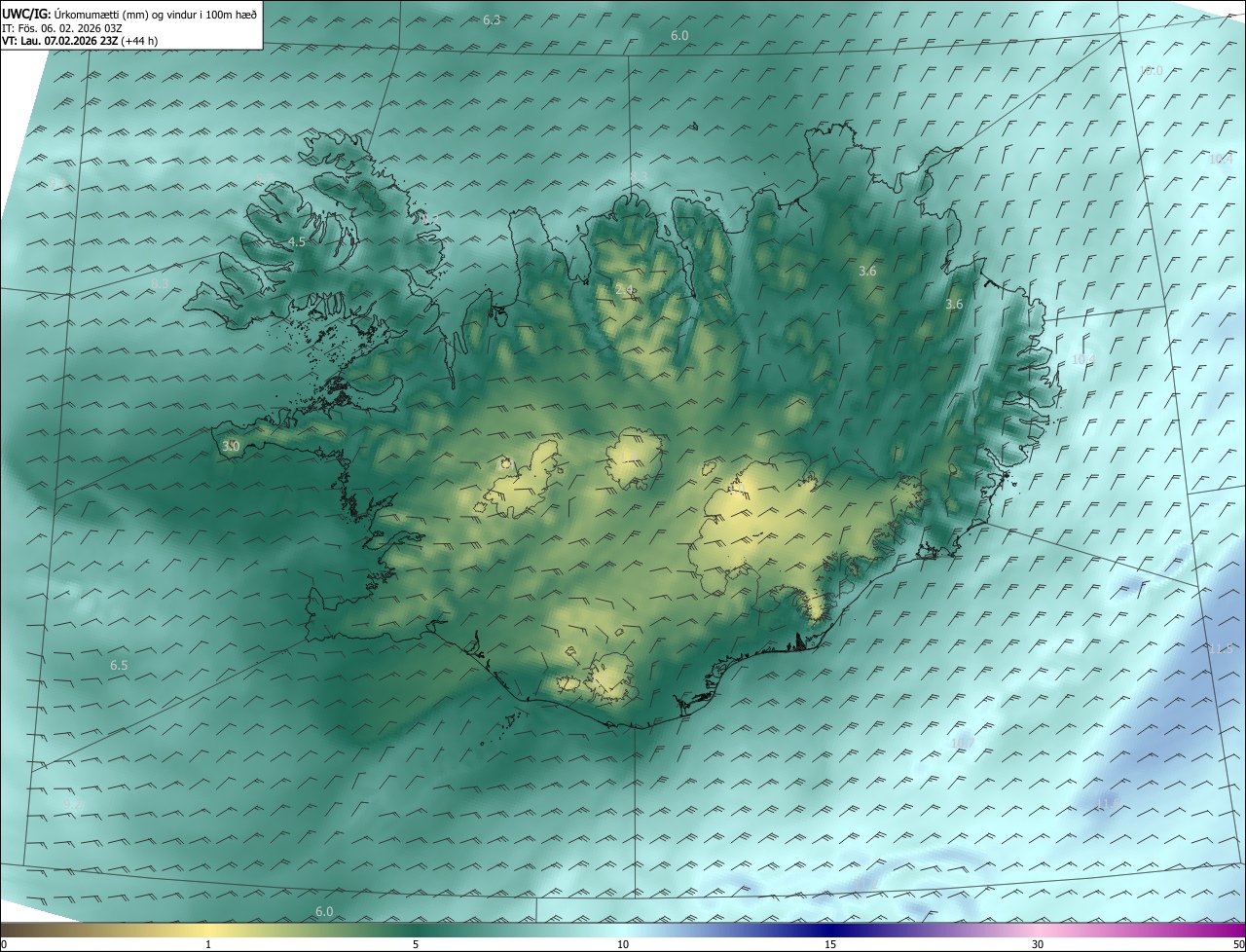Click the 10.0 value label

point(1151,70)
